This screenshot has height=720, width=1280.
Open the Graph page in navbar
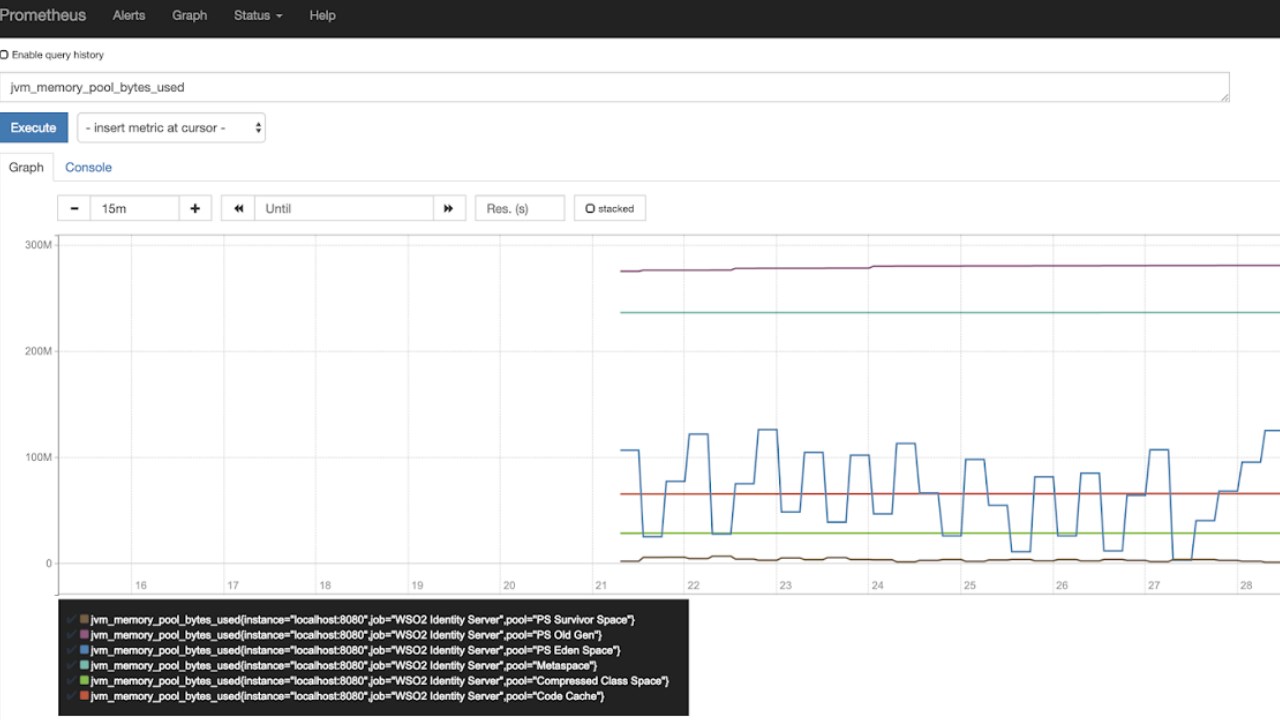pos(189,15)
